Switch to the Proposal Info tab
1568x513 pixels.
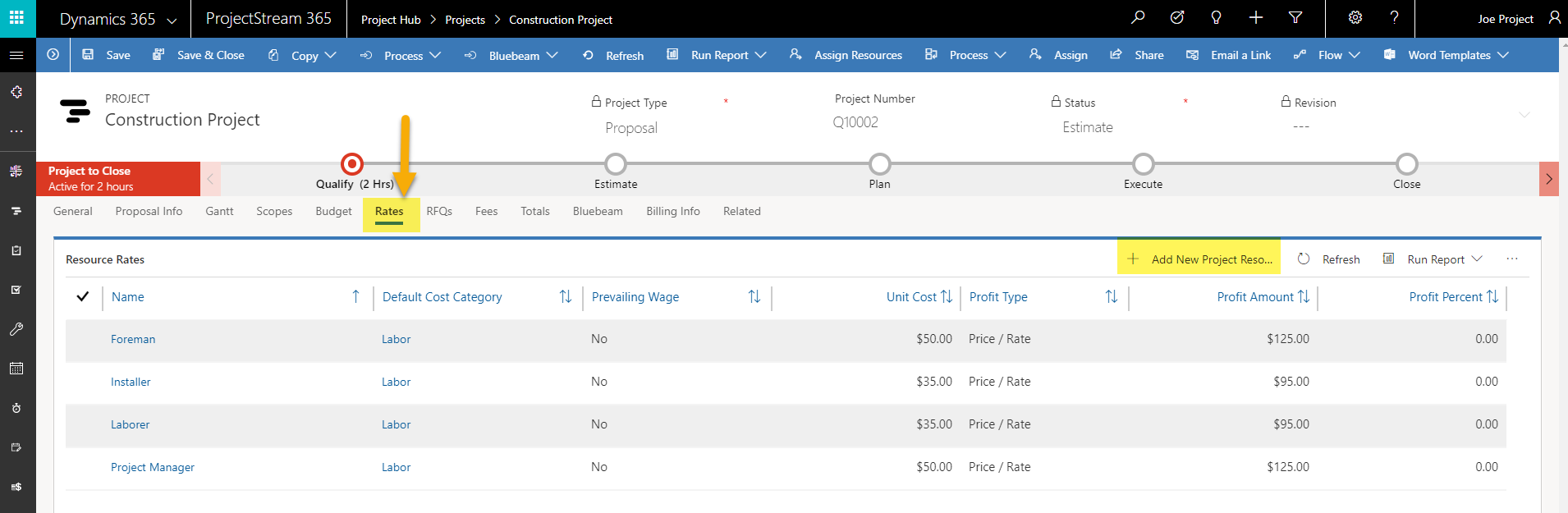point(149,211)
